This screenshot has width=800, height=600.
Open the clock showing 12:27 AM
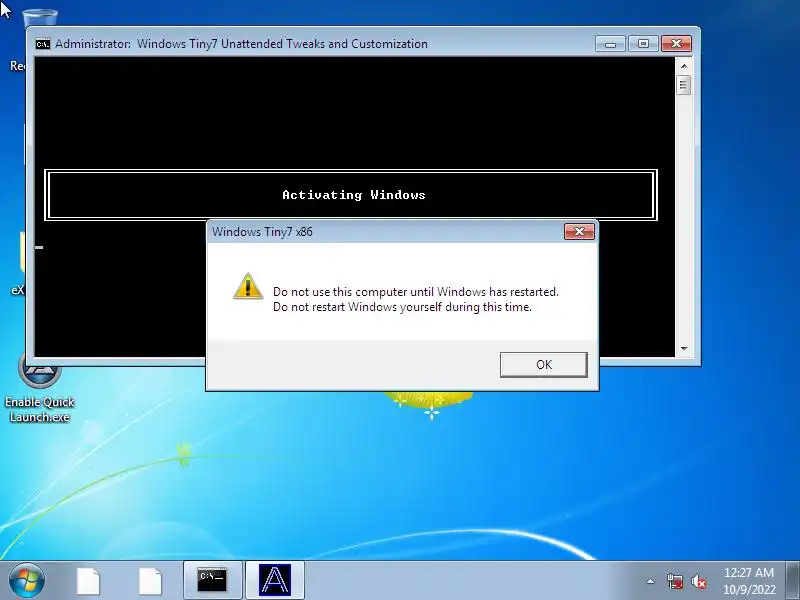pos(749,581)
